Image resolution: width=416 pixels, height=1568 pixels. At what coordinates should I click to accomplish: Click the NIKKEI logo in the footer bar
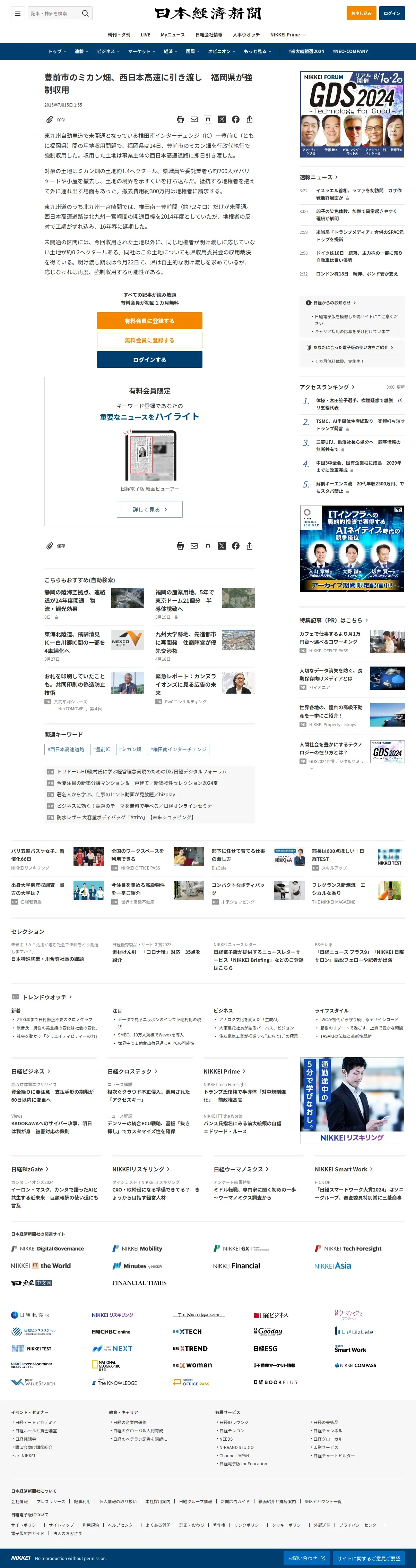[x=21, y=1558]
